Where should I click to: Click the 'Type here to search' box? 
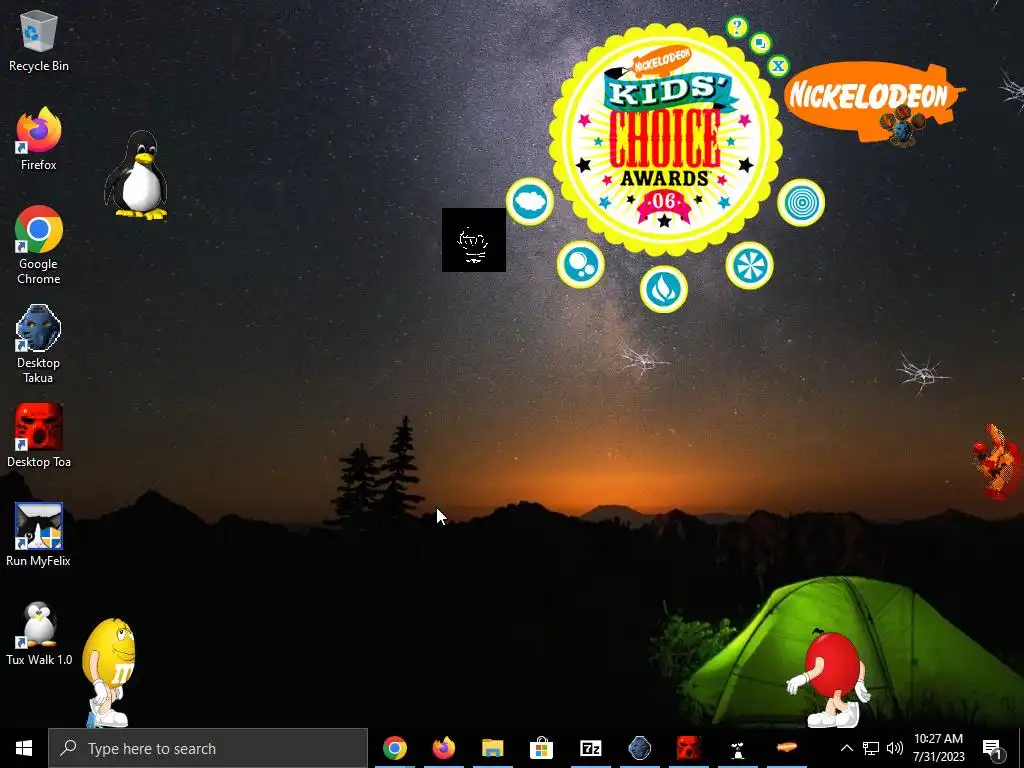pyautogui.click(x=208, y=748)
